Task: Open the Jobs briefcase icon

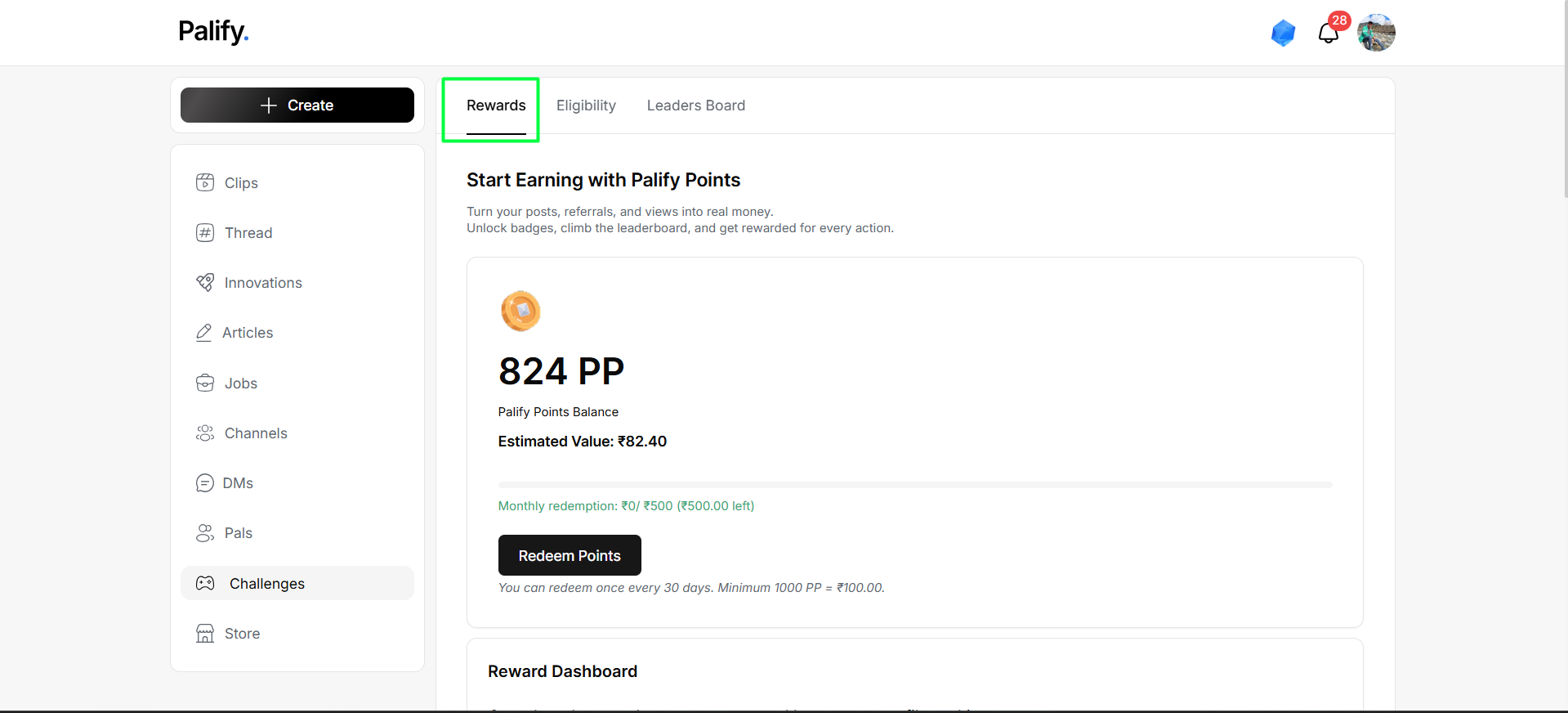Action: pyautogui.click(x=205, y=383)
